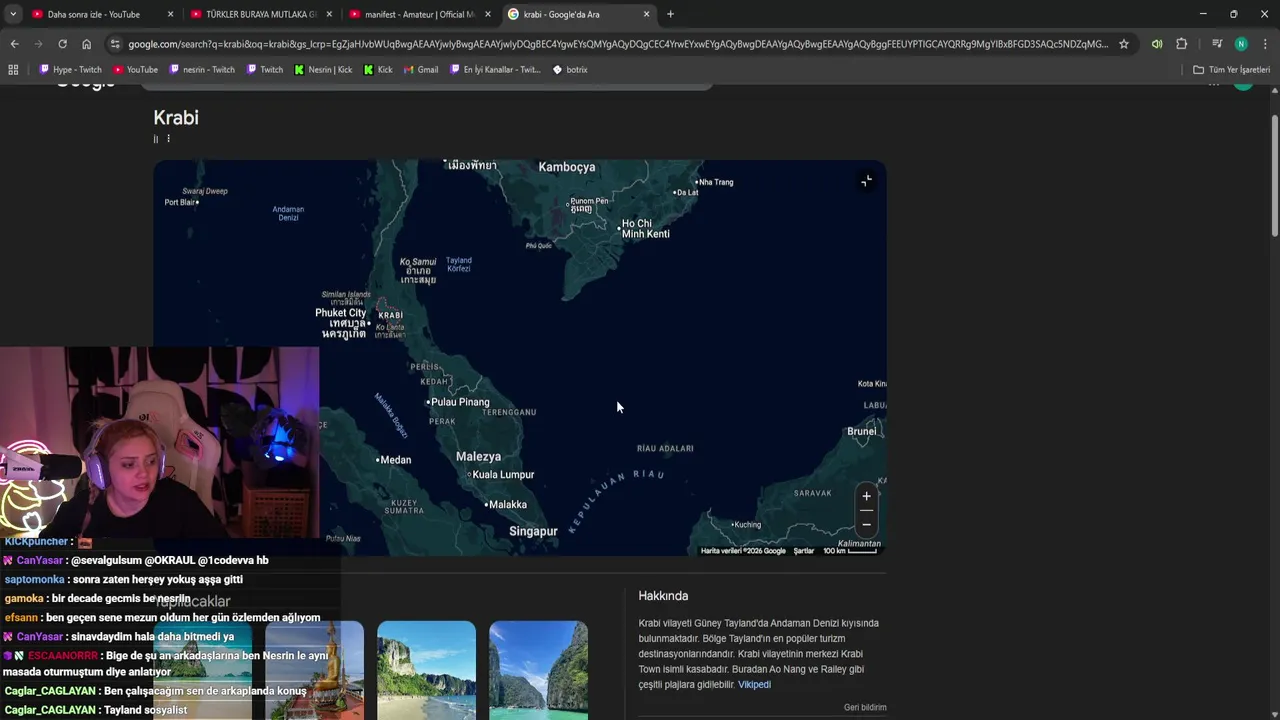
Task: Open the Gmail bookmark
Action: (x=421, y=70)
